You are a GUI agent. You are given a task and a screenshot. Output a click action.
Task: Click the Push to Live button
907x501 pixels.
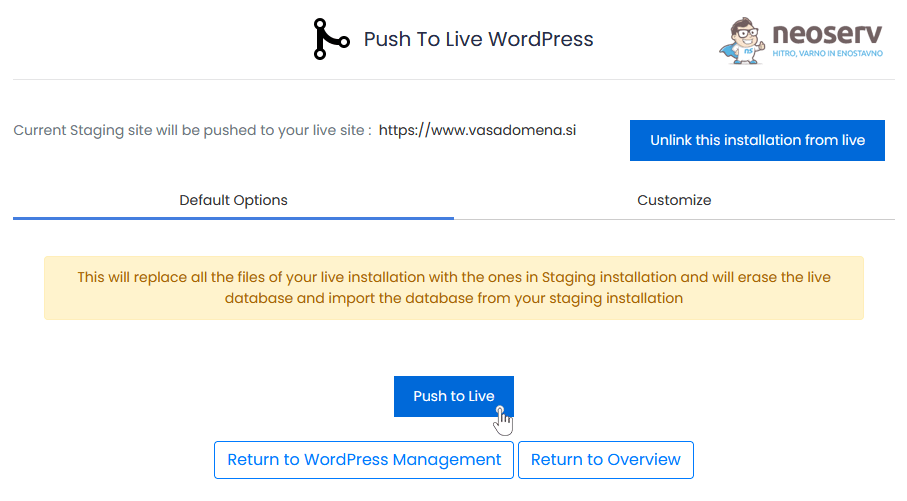click(x=454, y=396)
